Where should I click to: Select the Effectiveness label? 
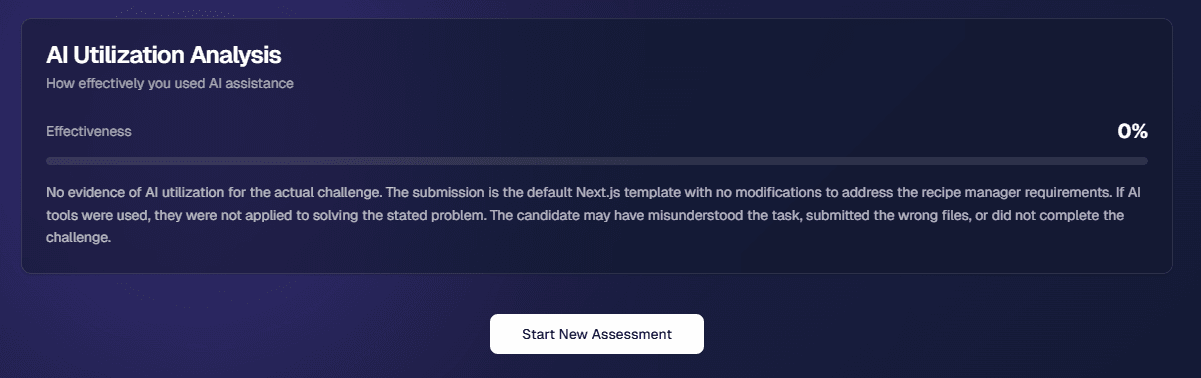point(89,131)
